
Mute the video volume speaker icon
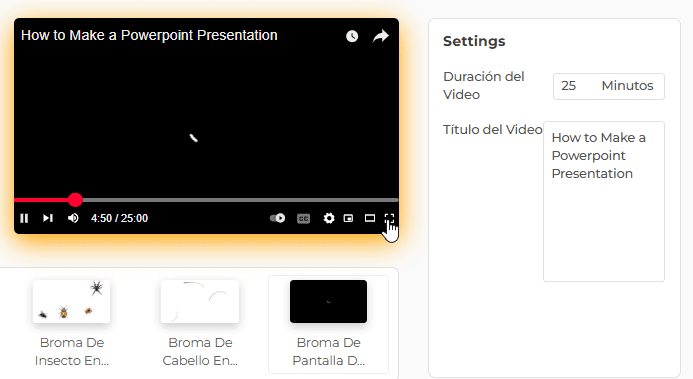click(x=73, y=218)
